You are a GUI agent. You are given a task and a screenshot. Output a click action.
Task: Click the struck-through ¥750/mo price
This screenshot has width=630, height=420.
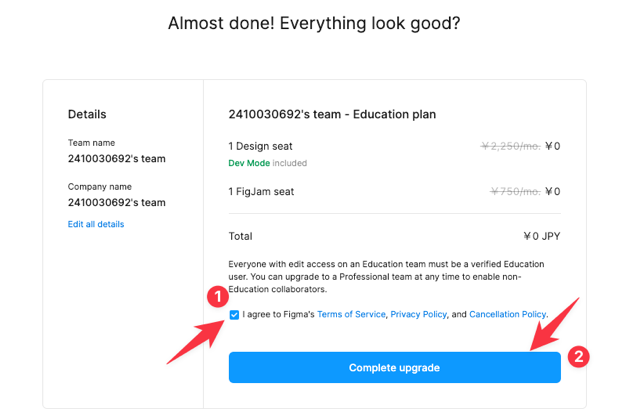coord(515,192)
